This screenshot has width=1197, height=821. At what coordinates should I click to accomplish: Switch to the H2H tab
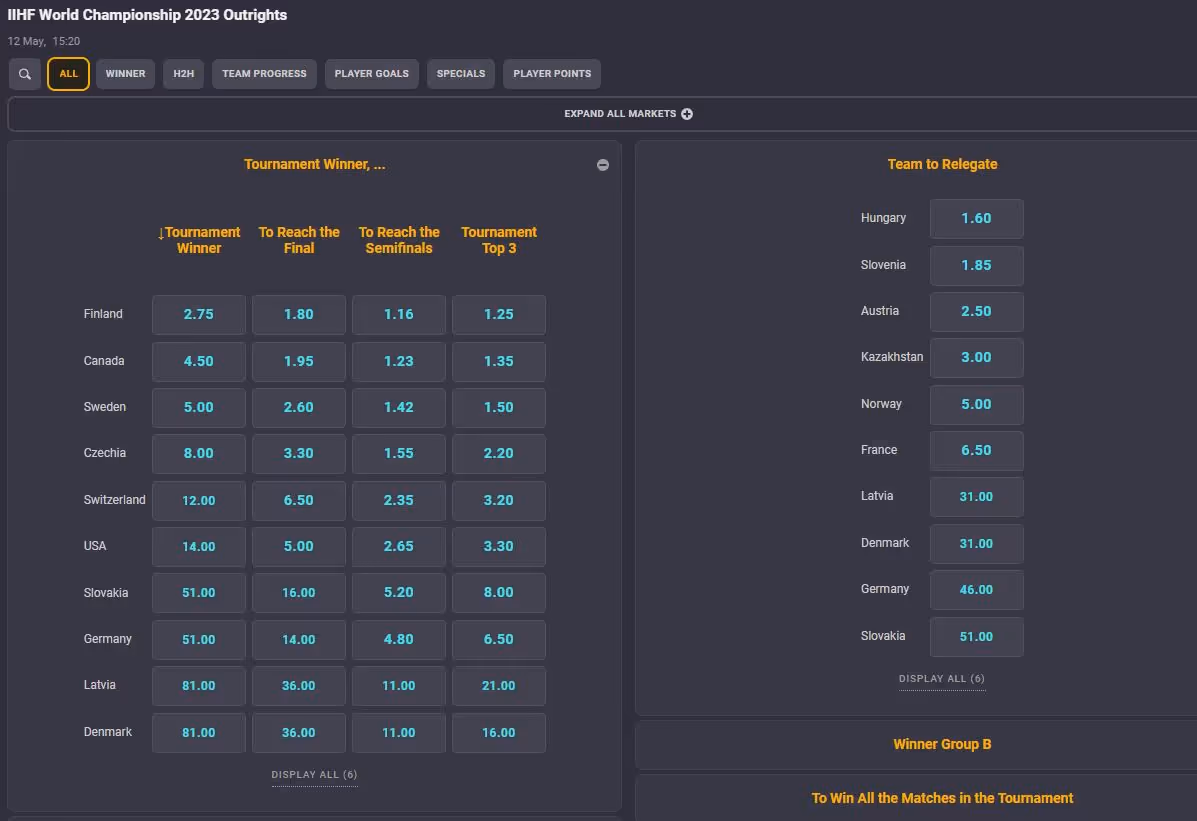click(183, 74)
